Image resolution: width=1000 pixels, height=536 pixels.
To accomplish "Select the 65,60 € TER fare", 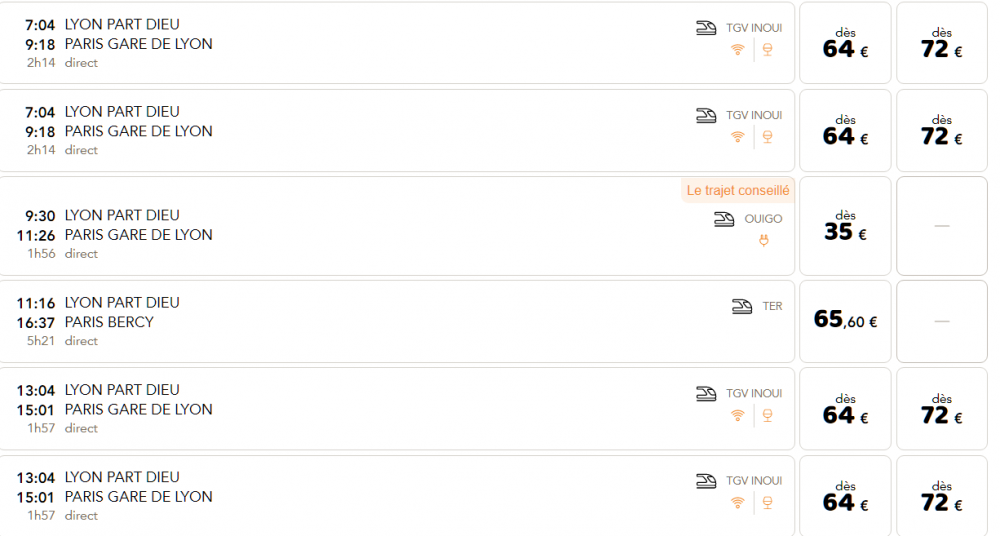I will click(x=845, y=321).
